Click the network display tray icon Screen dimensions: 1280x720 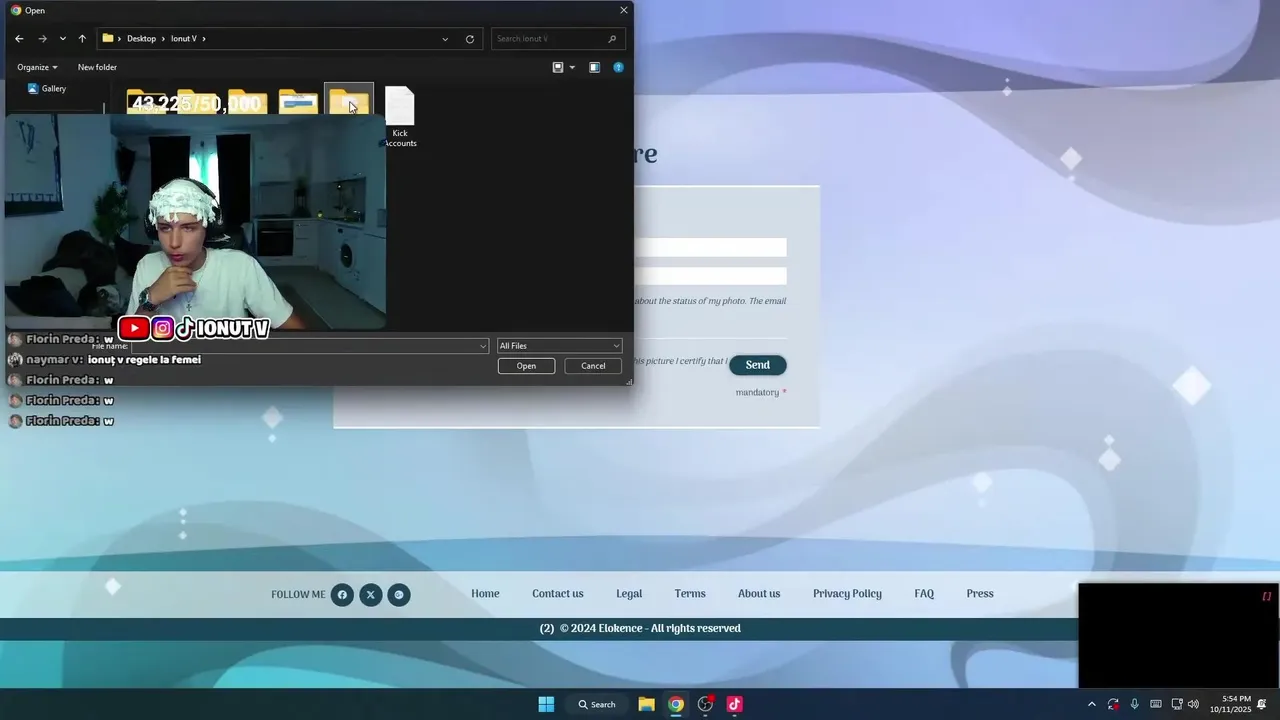[x=1177, y=704]
